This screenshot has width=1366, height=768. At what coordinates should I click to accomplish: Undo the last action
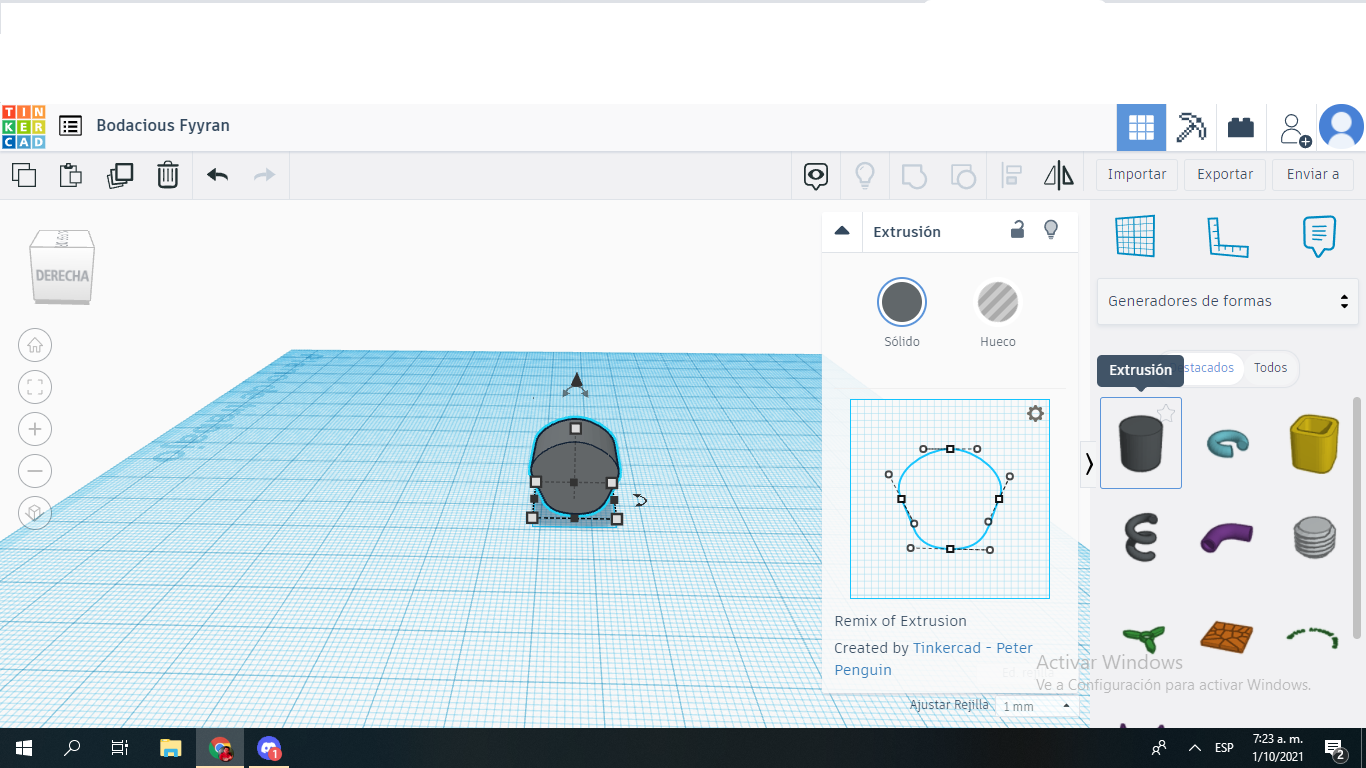[218, 175]
